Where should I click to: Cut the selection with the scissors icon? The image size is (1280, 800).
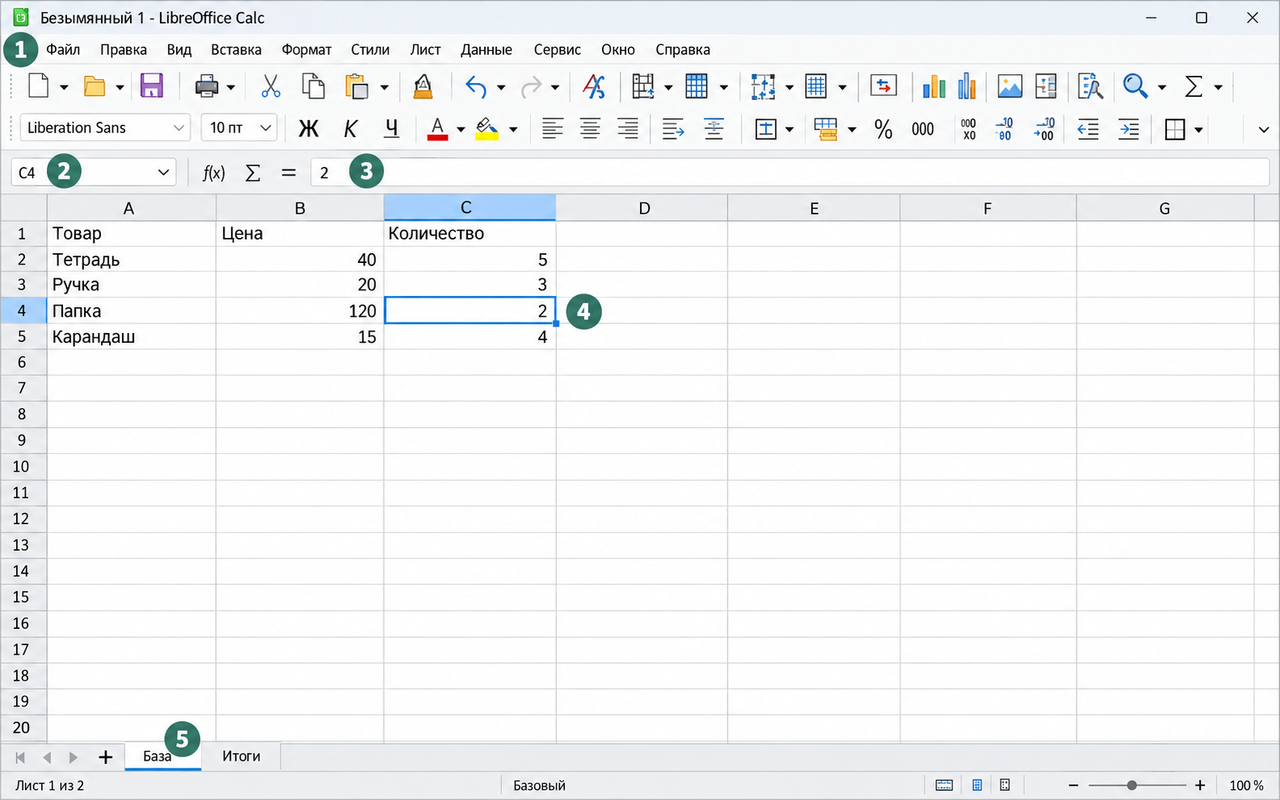click(270, 87)
